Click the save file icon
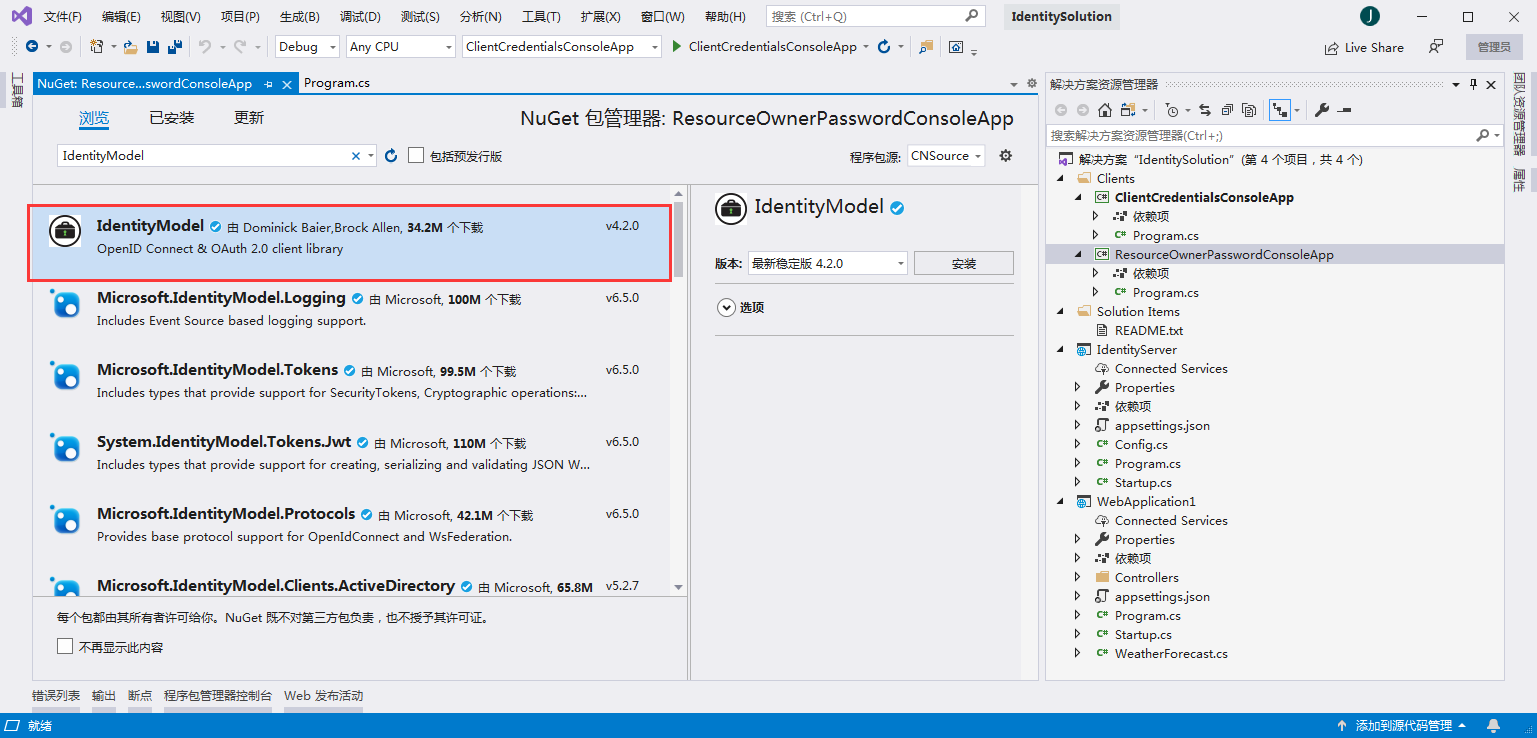Image resolution: width=1537 pixels, height=738 pixels. point(153,46)
